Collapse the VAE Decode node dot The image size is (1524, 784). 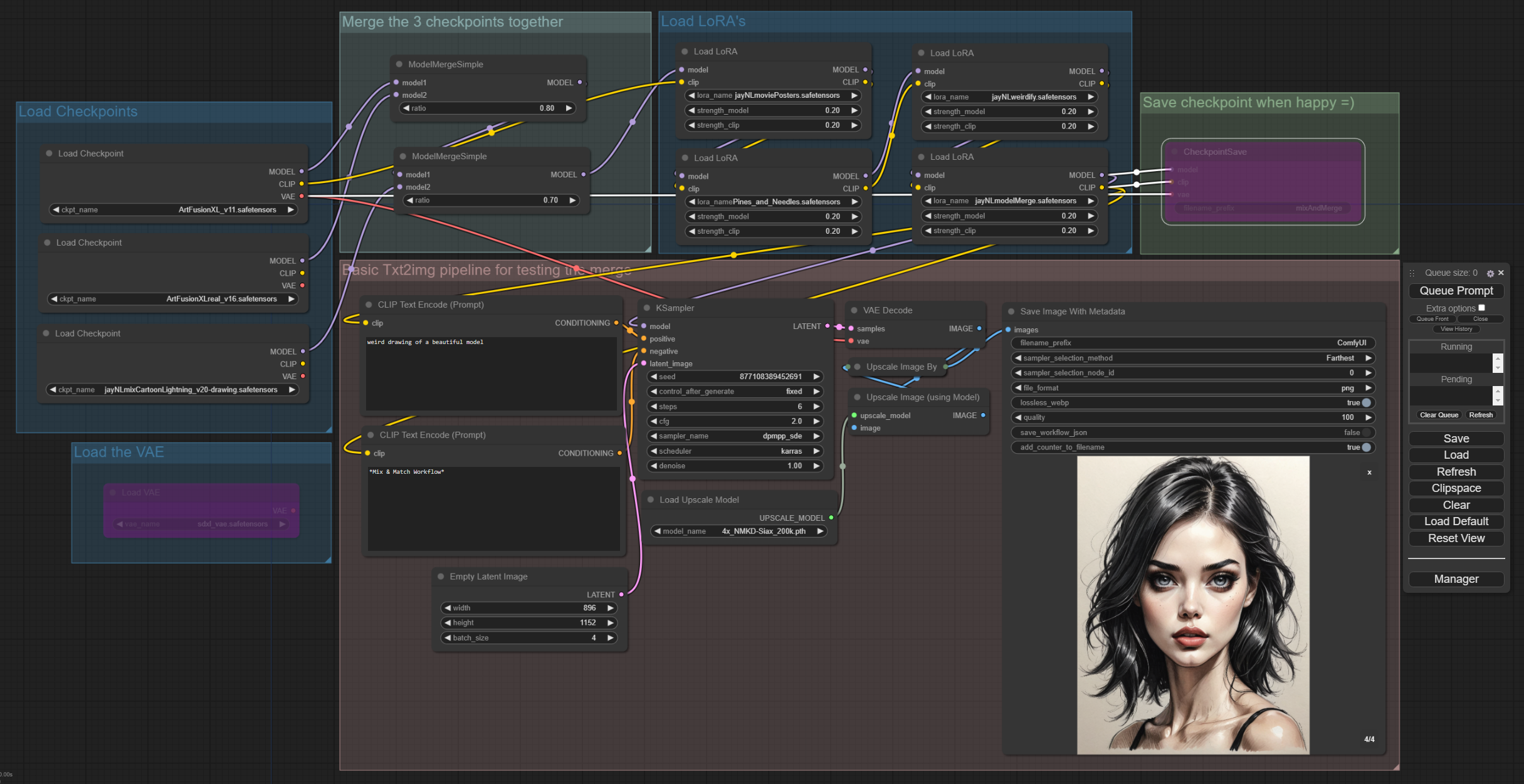[x=854, y=310]
